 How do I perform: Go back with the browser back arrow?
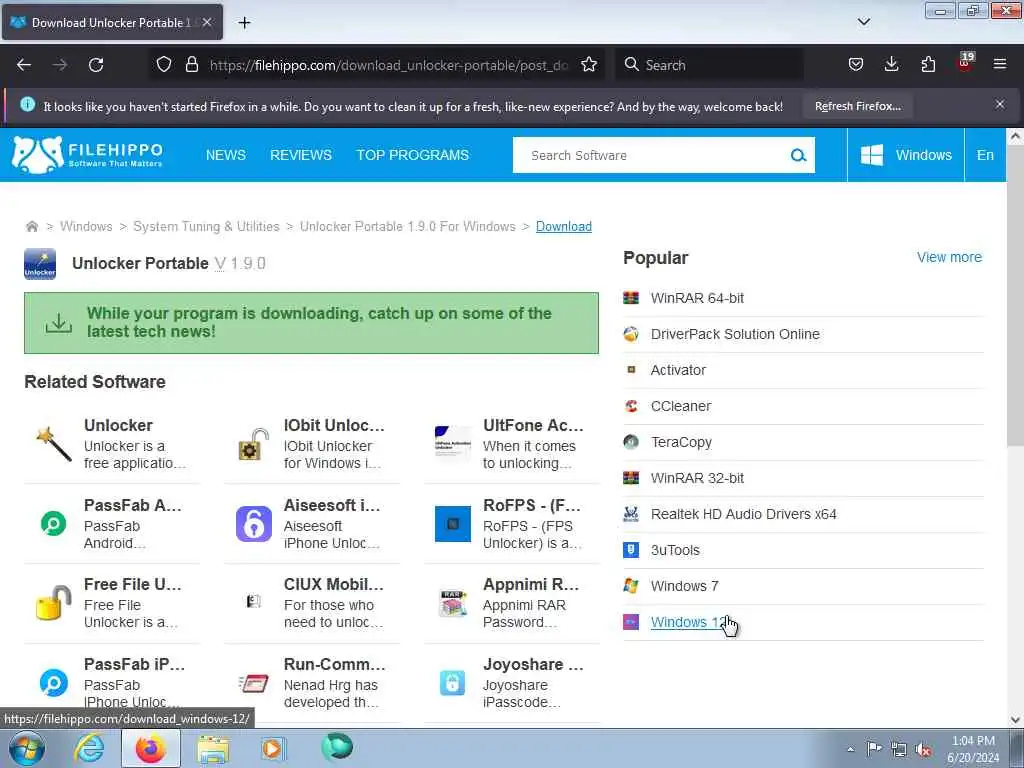point(24,65)
